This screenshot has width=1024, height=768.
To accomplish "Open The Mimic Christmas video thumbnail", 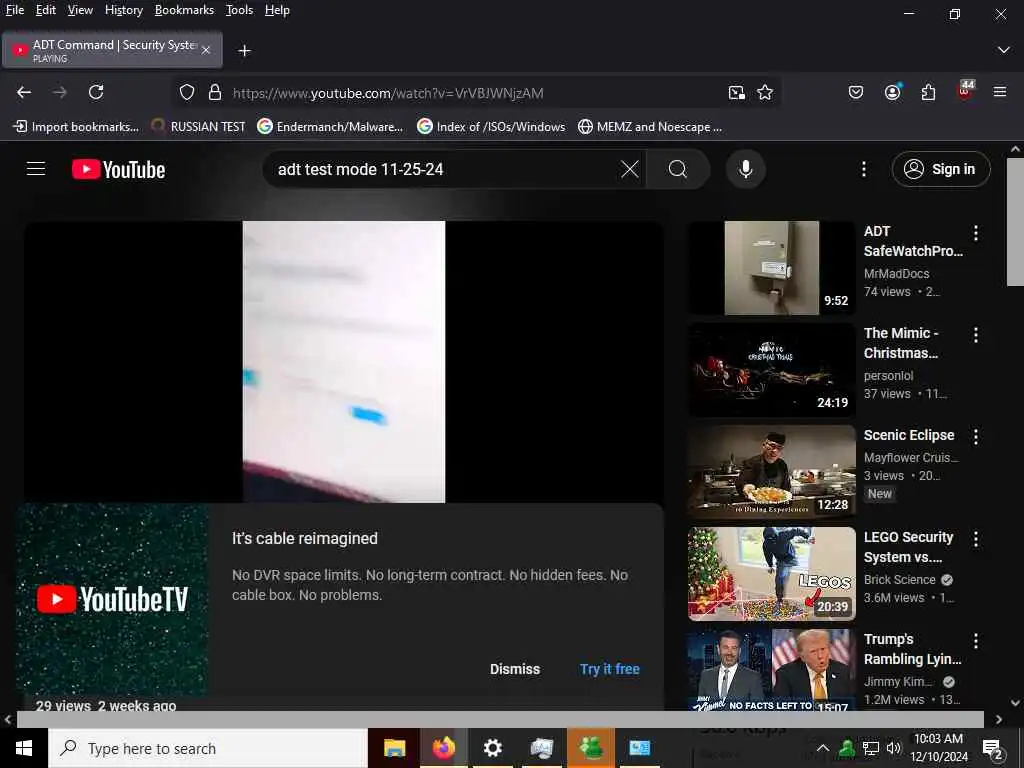I will coord(771,370).
